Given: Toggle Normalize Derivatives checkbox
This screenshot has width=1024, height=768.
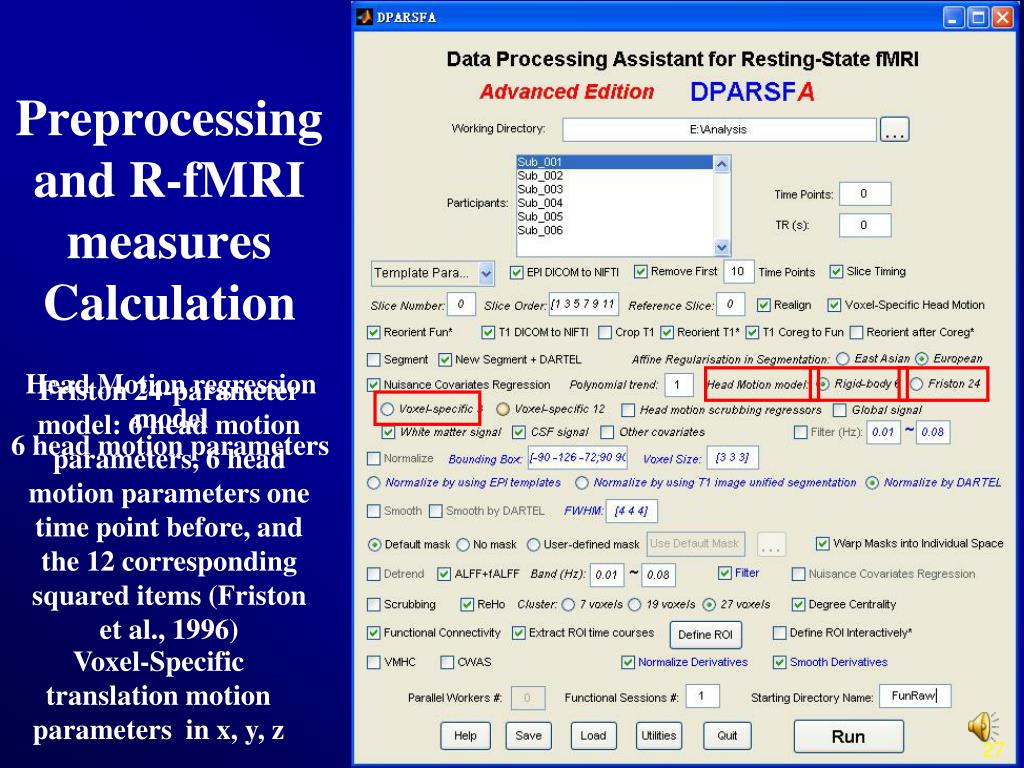Looking at the screenshot, I should coord(628,663).
